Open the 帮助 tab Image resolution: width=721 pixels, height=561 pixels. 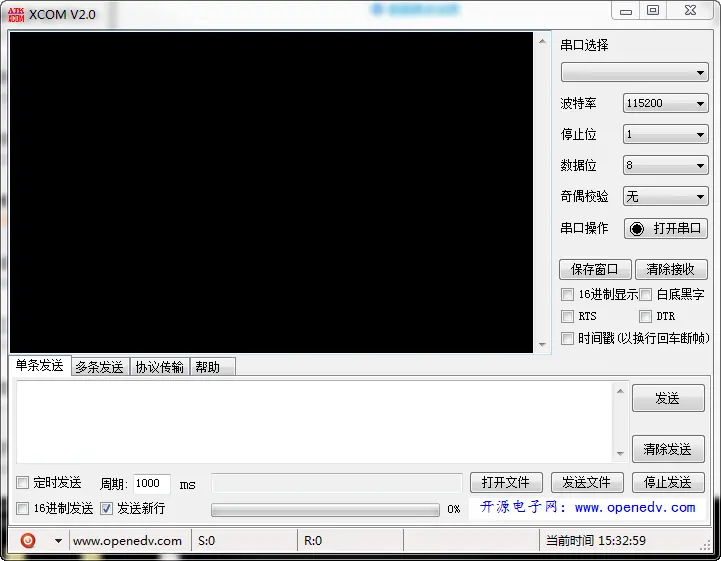[x=212, y=367]
